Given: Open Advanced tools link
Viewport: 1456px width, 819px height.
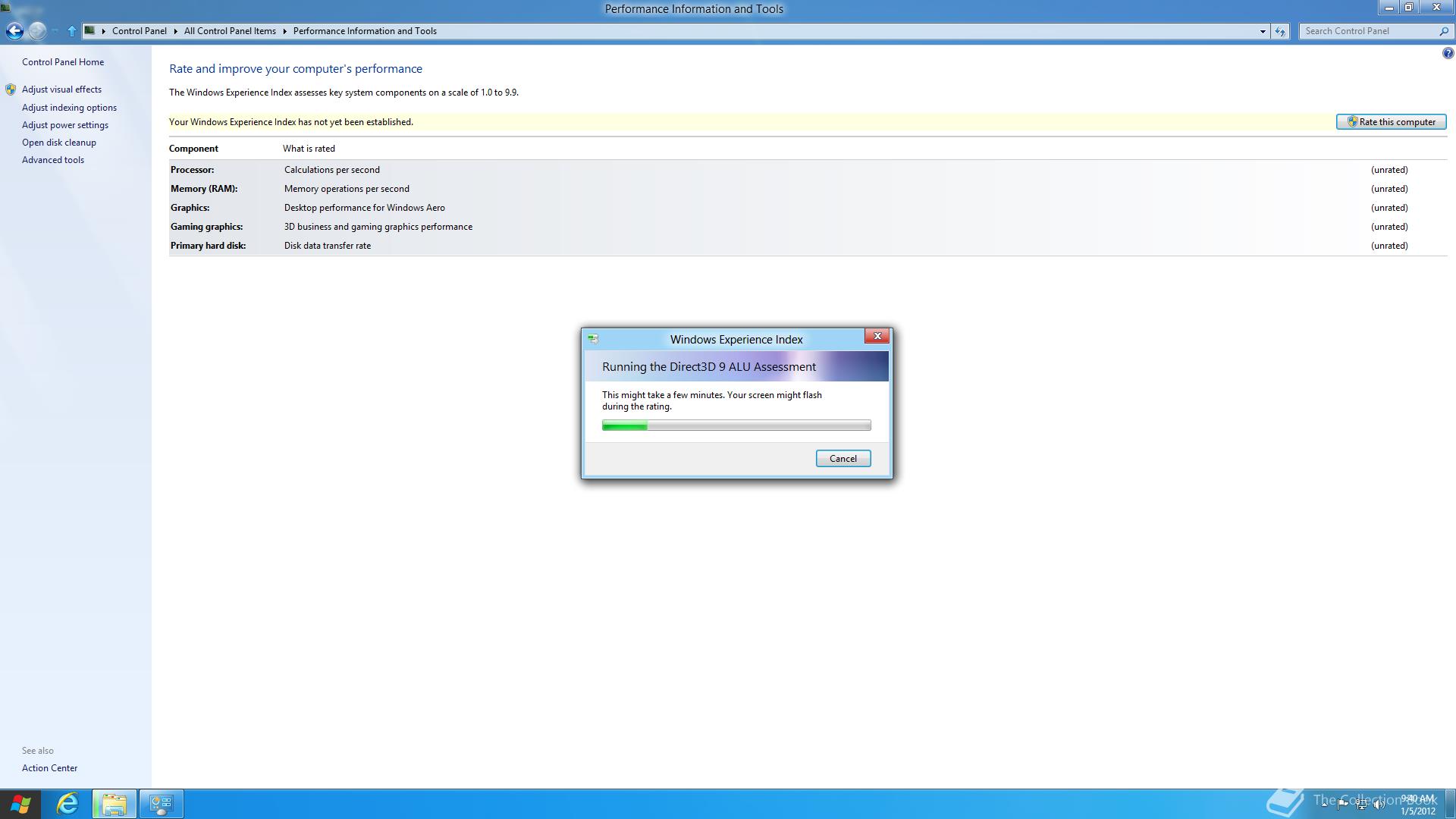Looking at the screenshot, I should [53, 160].
